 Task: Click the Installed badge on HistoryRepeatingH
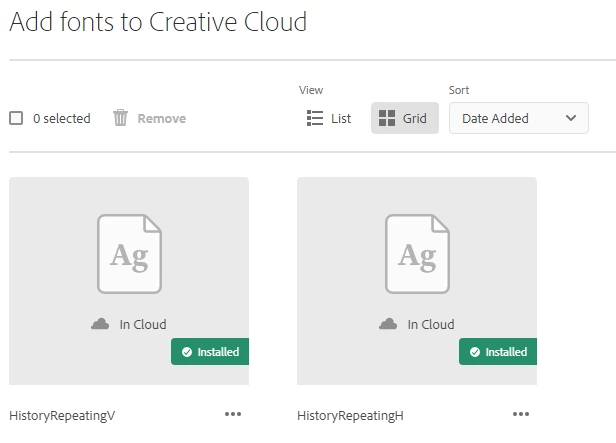point(498,351)
